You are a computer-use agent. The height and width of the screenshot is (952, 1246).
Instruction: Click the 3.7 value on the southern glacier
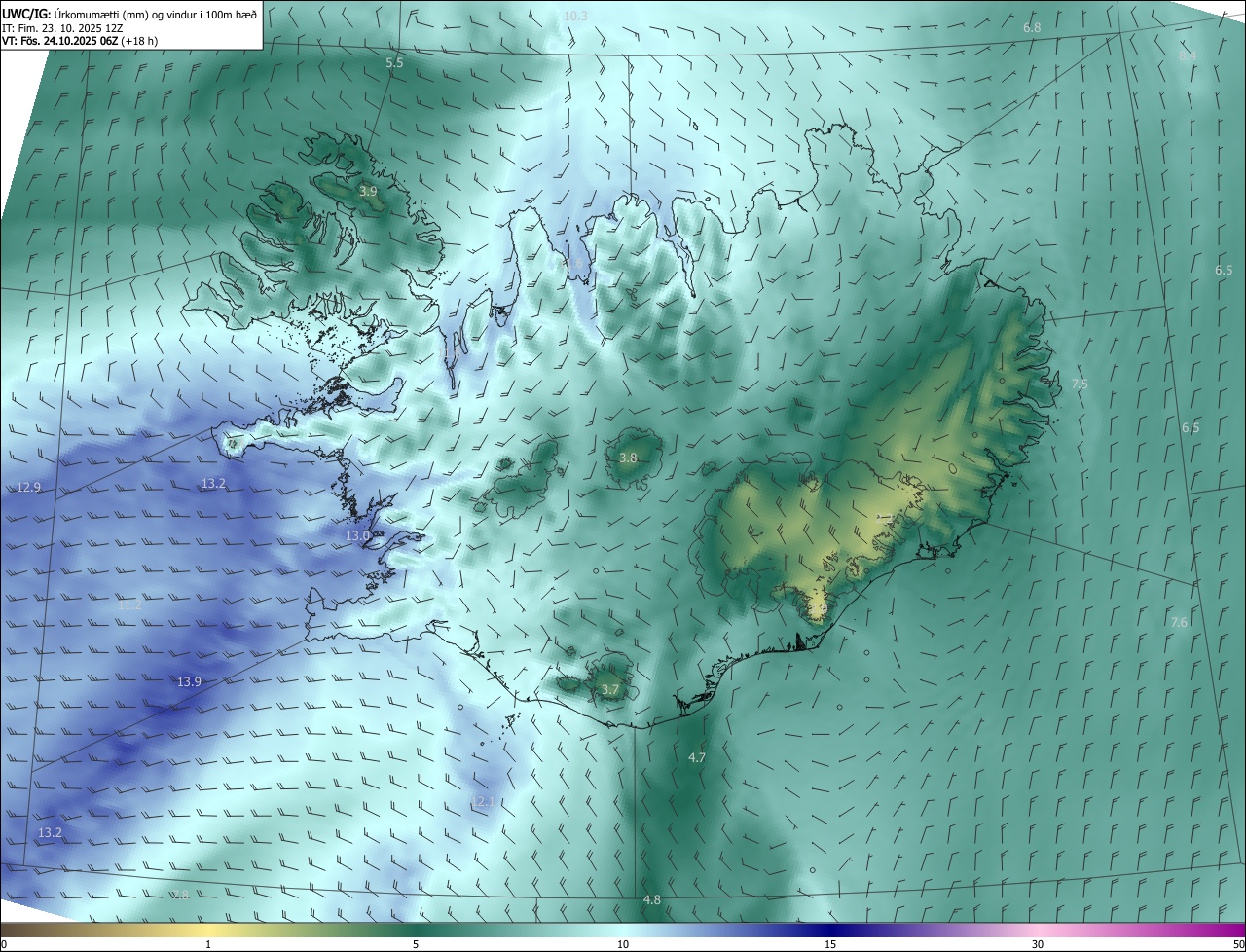(609, 689)
